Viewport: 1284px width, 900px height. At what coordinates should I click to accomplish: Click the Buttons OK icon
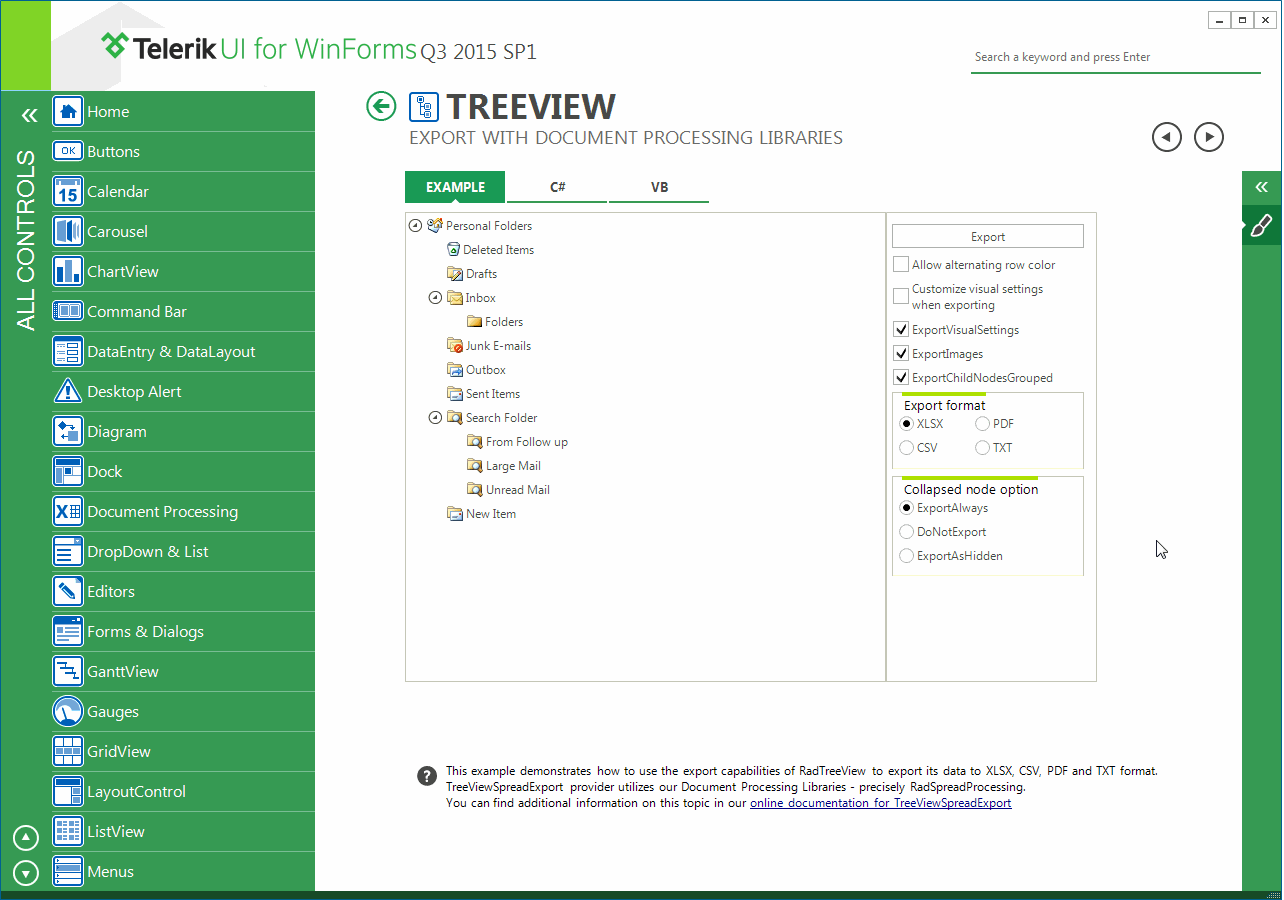[68, 152]
